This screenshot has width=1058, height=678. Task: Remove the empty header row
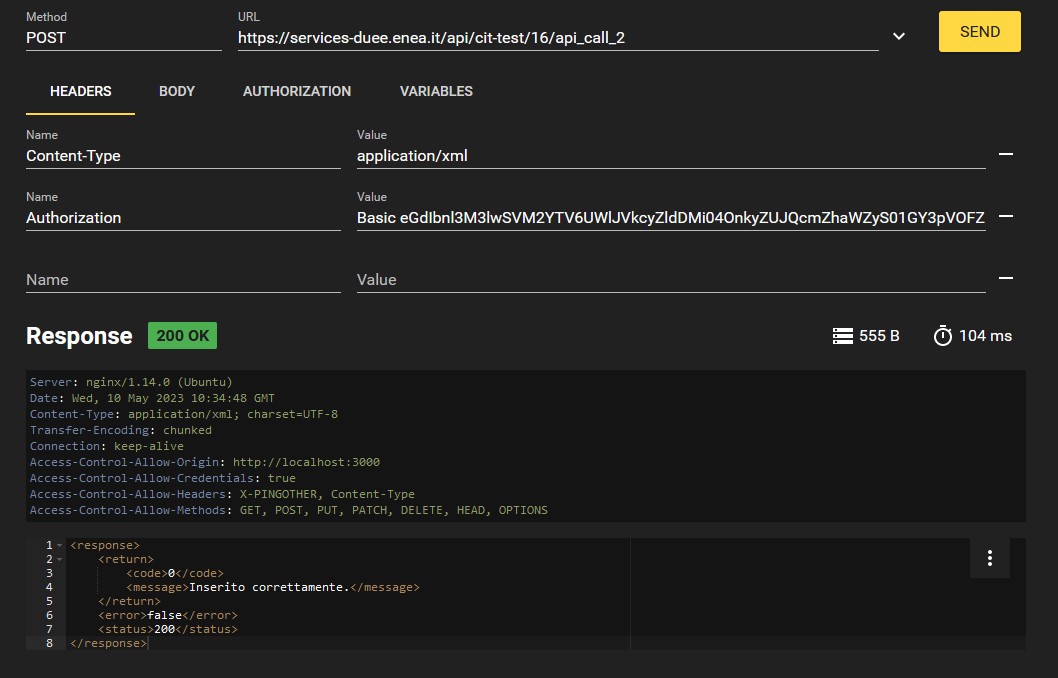tap(1006, 278)
